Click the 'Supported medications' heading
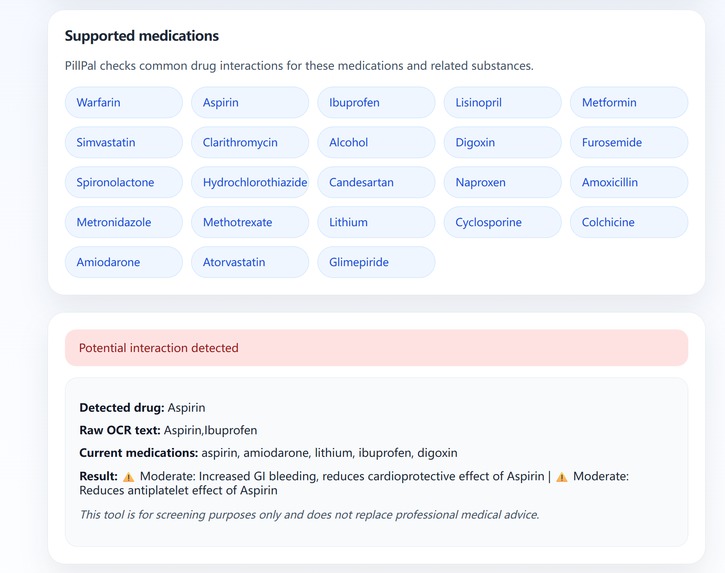The height and width of the screenshot is (573, 725). (142, 36)
